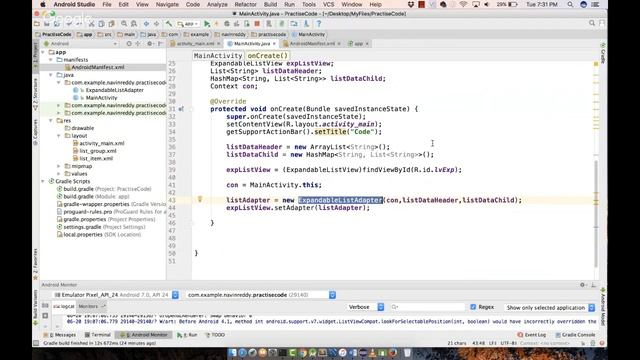Click the yellow intention lightbulb on line 43

200,199
